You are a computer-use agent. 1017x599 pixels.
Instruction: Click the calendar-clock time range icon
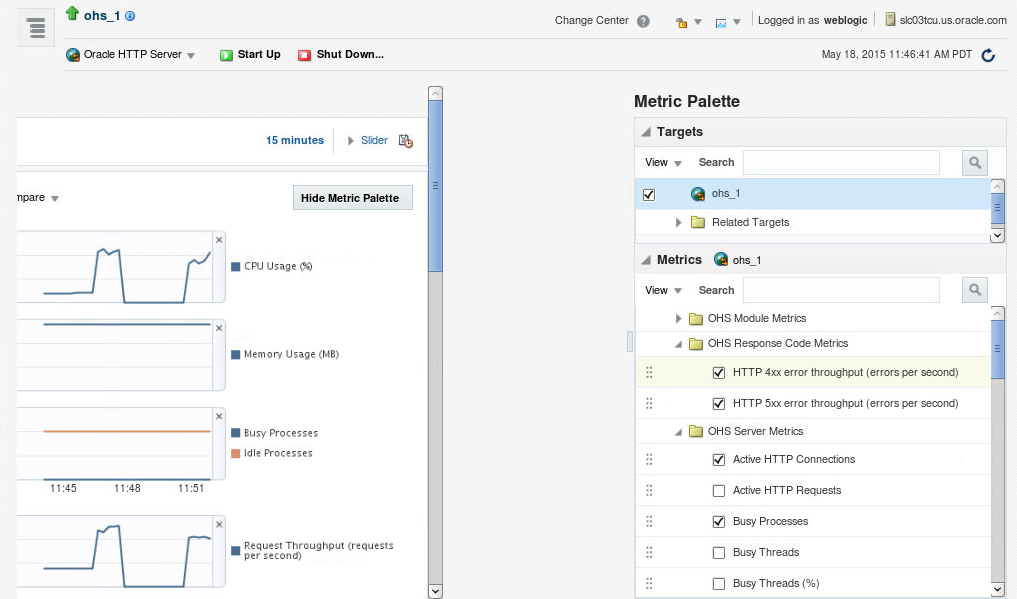(405, 141)
